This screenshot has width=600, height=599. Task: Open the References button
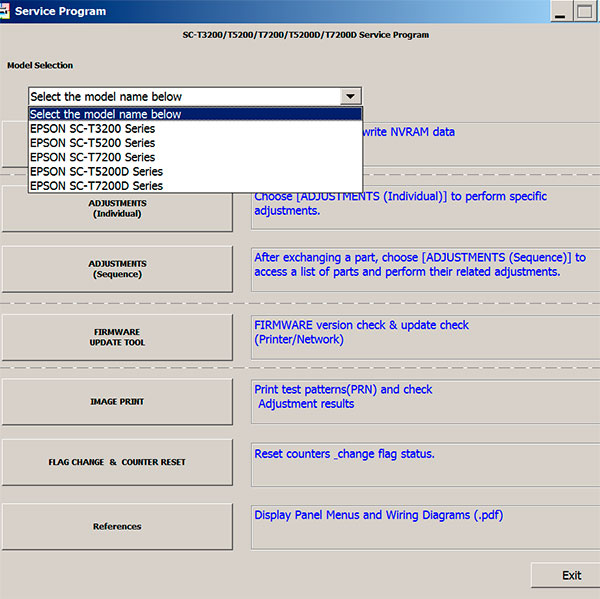(x=117, y=527)
